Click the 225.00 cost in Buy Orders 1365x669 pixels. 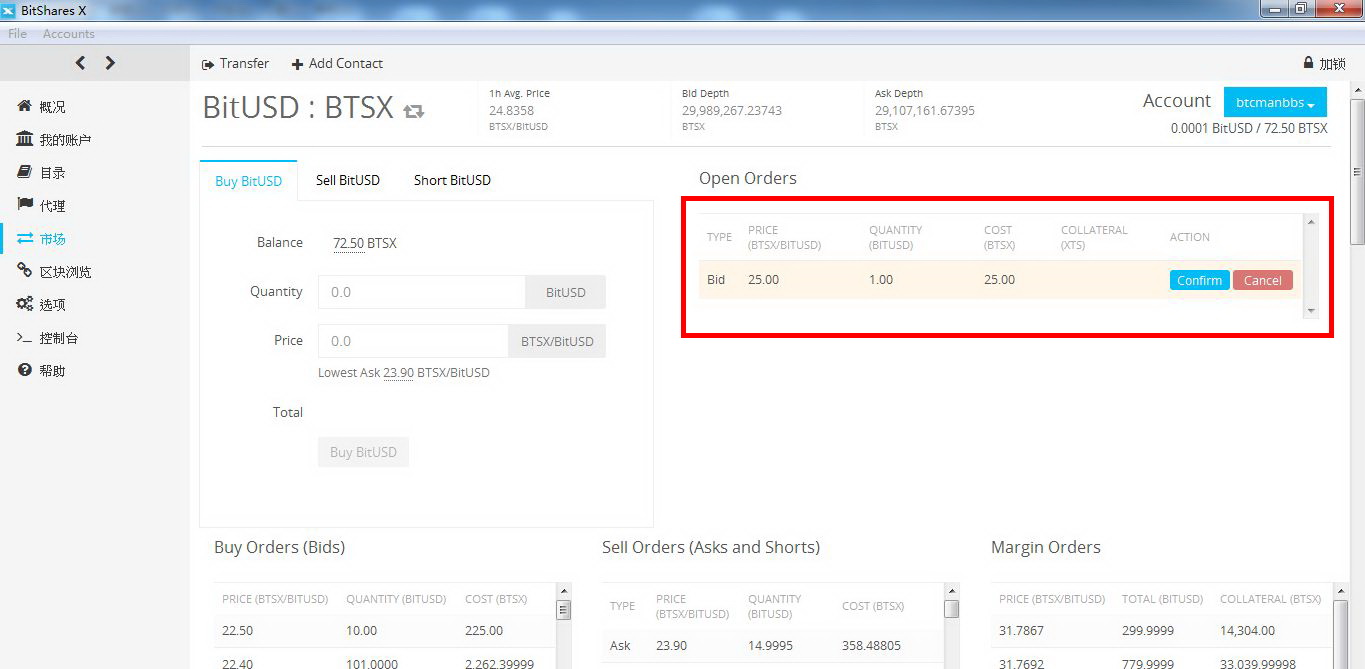[x=484, y=631]
